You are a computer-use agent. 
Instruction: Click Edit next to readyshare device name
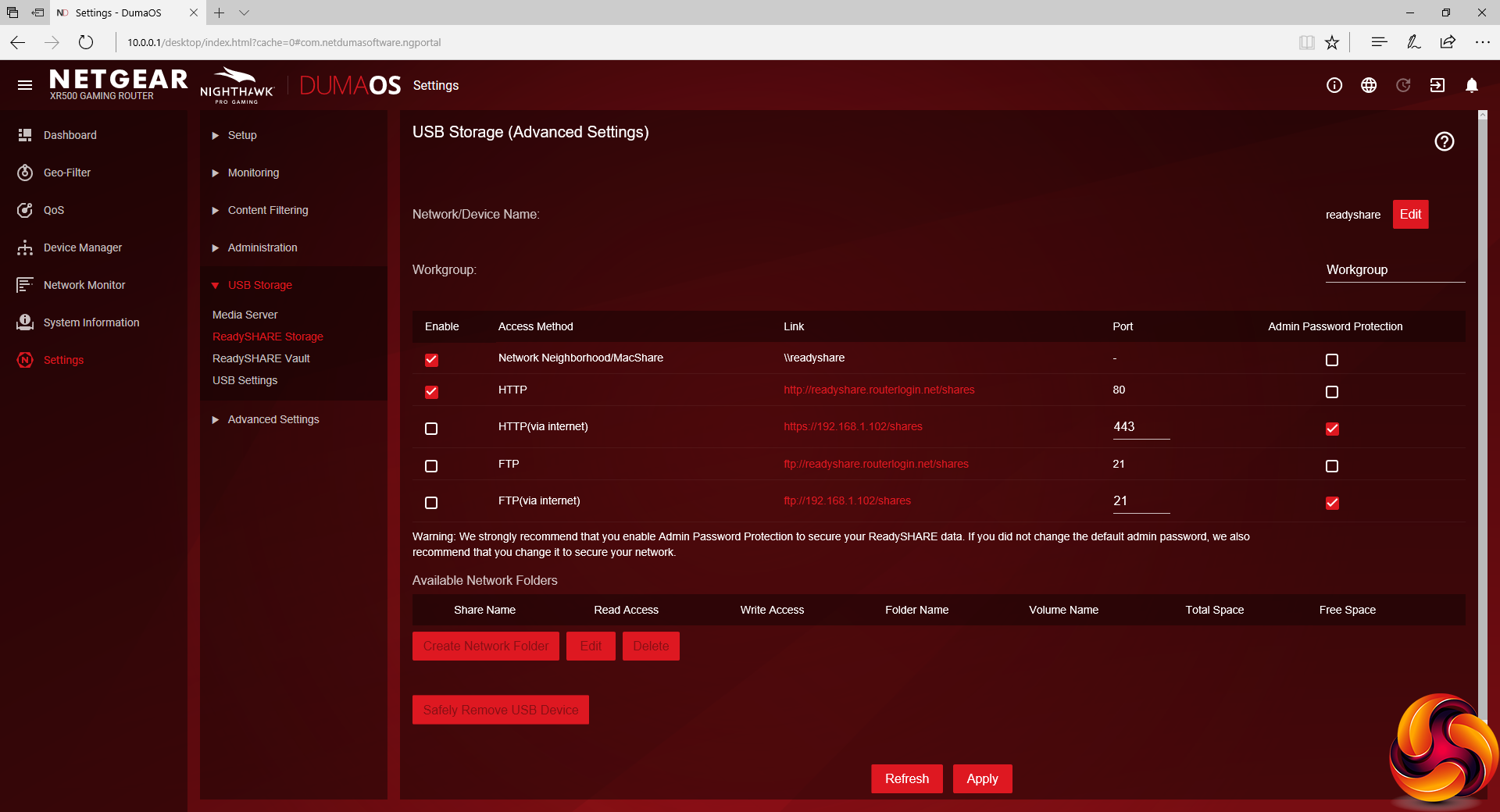pyautogui.click(x=1410, y=215)
